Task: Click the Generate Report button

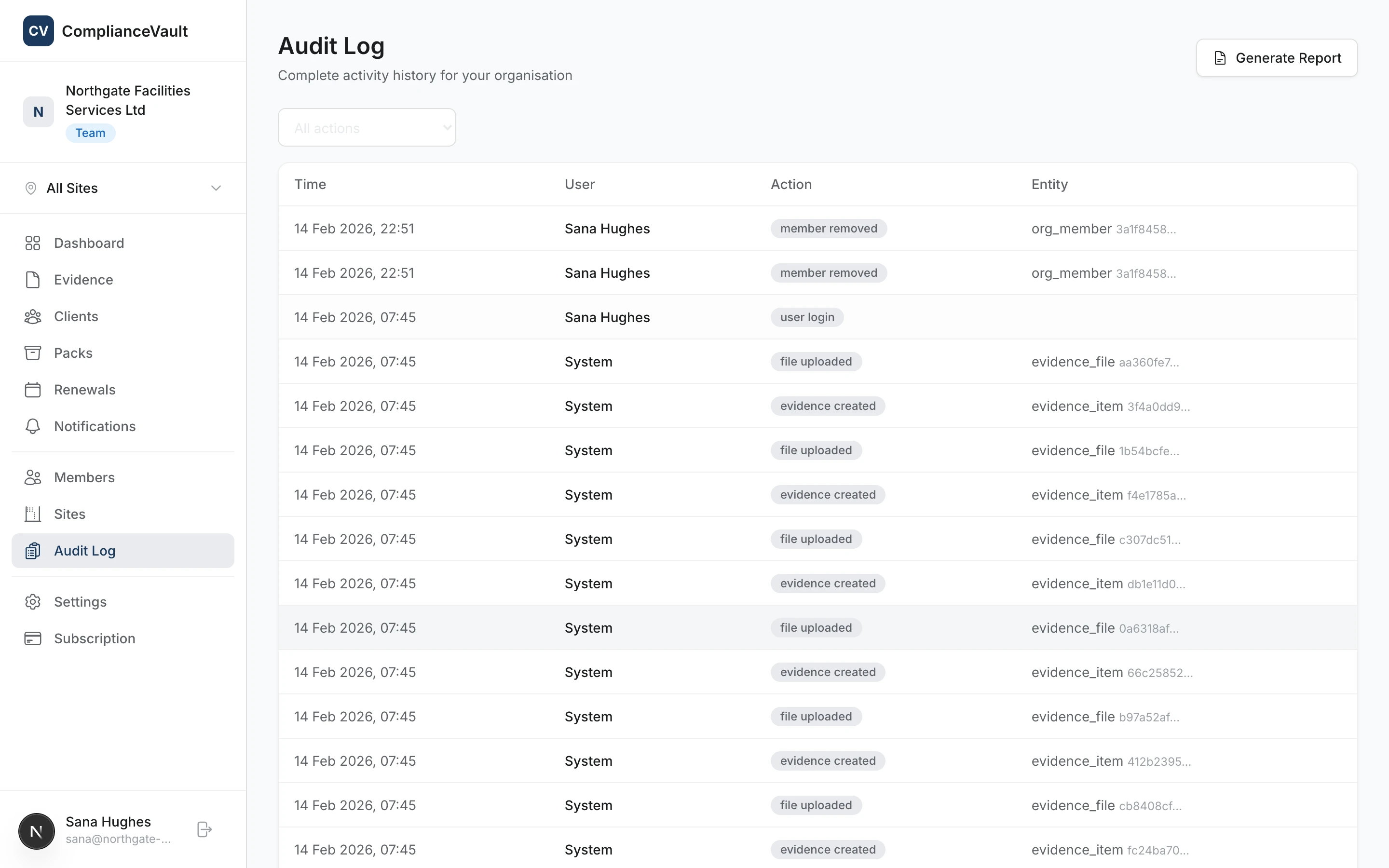Action: pyautogui.click(x=1276, y=57)
